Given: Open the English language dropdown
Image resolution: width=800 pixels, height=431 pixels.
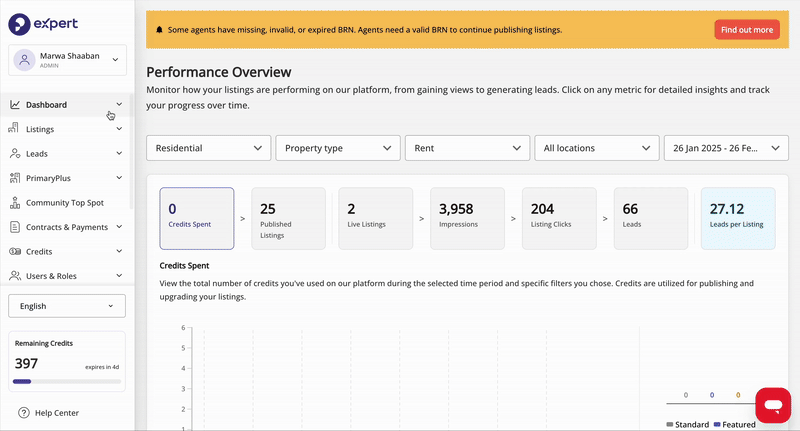Looking at the screenshot, I should tap(67, 306).
